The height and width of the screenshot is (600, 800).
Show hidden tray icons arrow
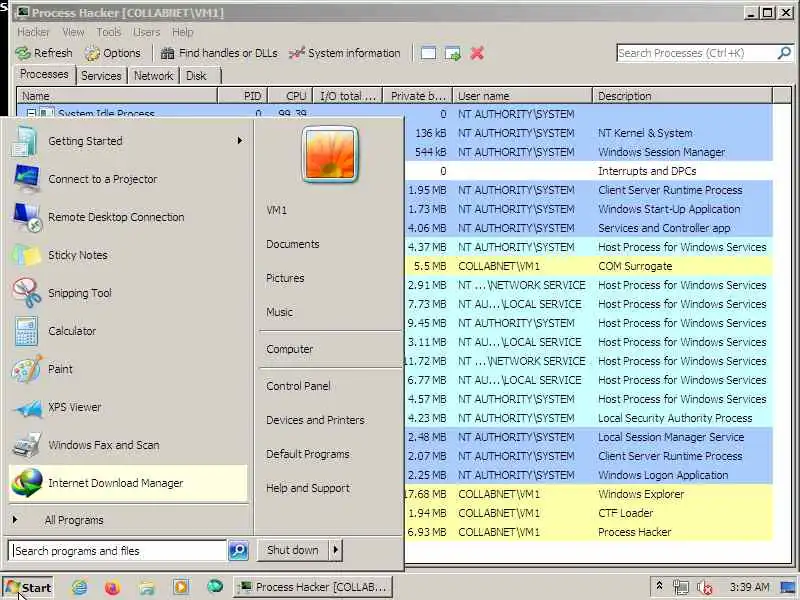click(x=659, y=586)
